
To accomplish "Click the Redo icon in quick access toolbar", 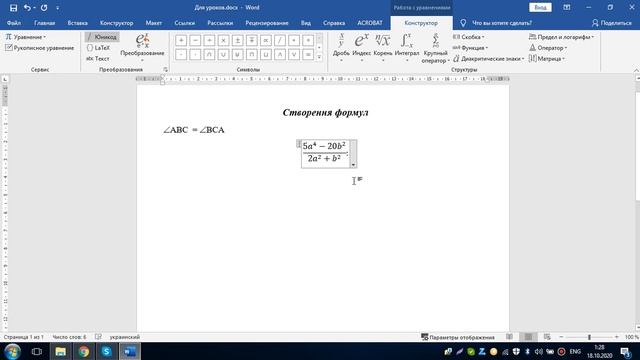I will click(44, 8).
